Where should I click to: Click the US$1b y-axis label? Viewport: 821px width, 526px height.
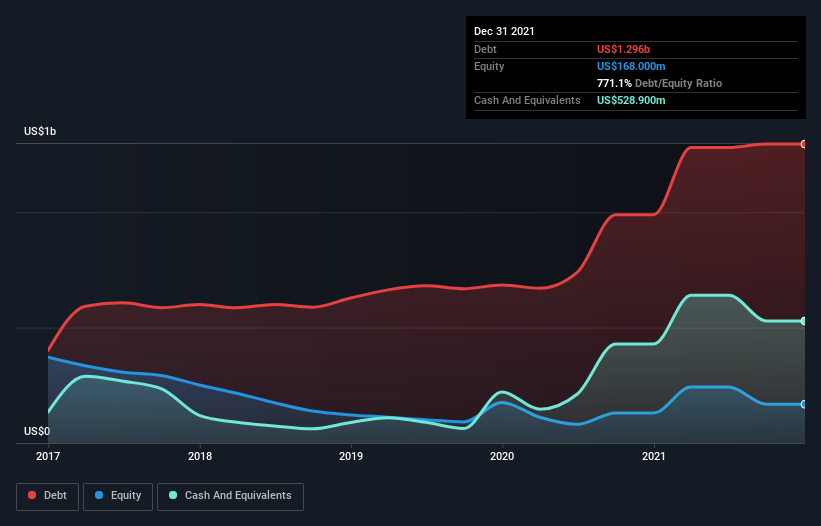(40, 131)
